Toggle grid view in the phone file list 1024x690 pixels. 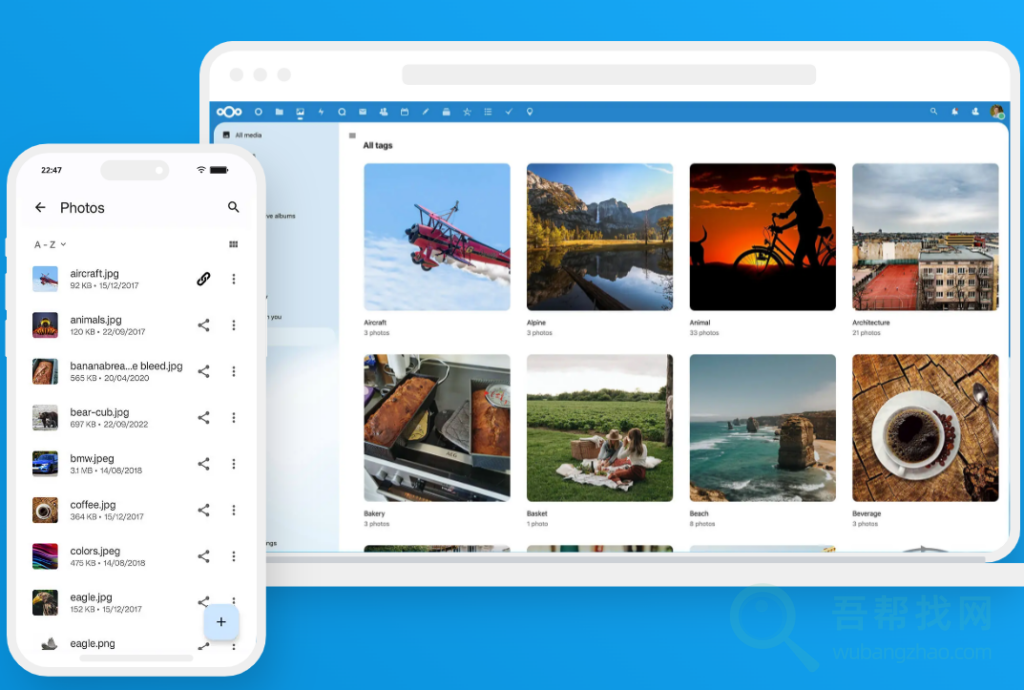[233, 244]
